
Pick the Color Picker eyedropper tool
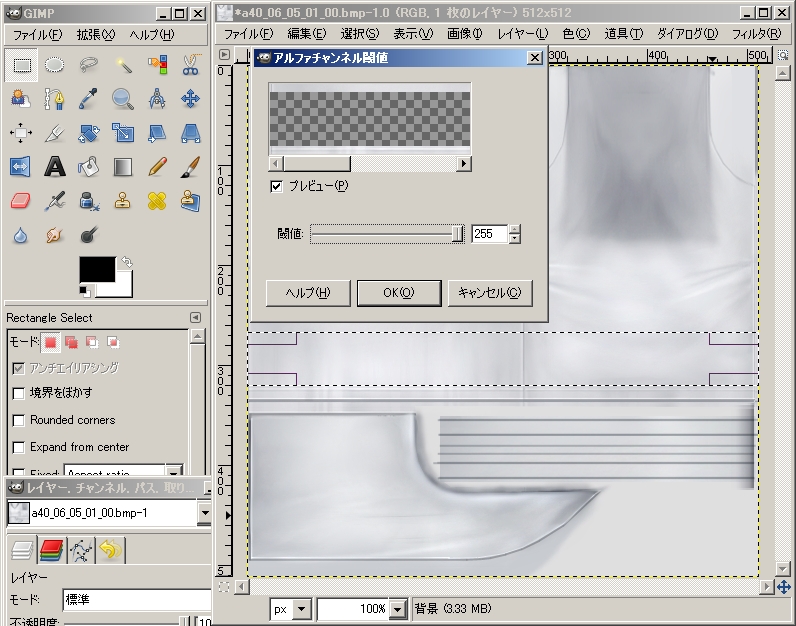[x=89, y=98]
